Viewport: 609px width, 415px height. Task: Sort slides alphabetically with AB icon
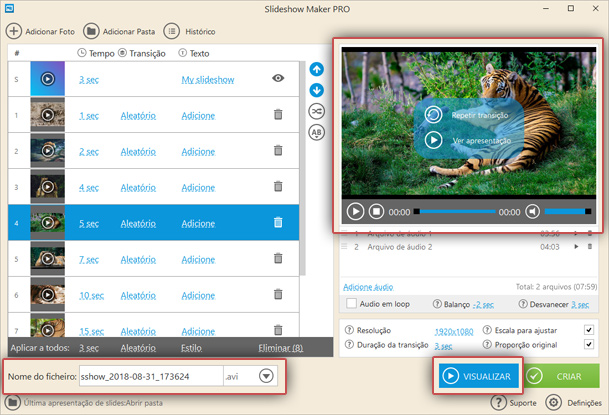click(317, 132)
